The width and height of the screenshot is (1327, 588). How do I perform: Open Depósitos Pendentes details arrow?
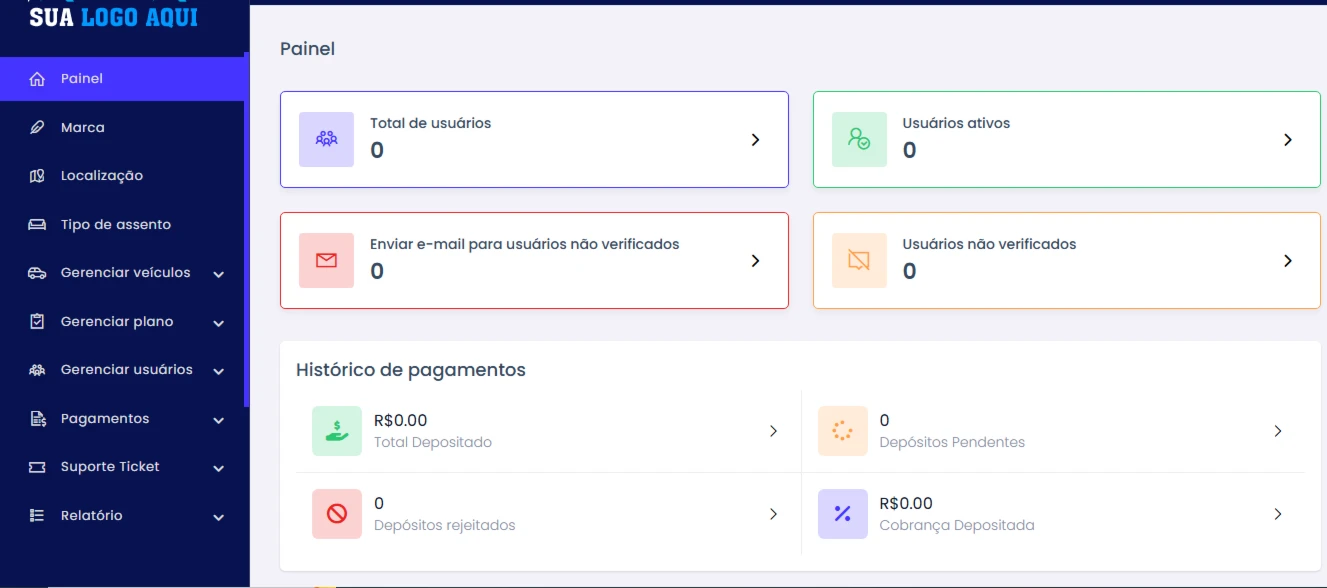pyautogui.click(x=1278, y=431)
